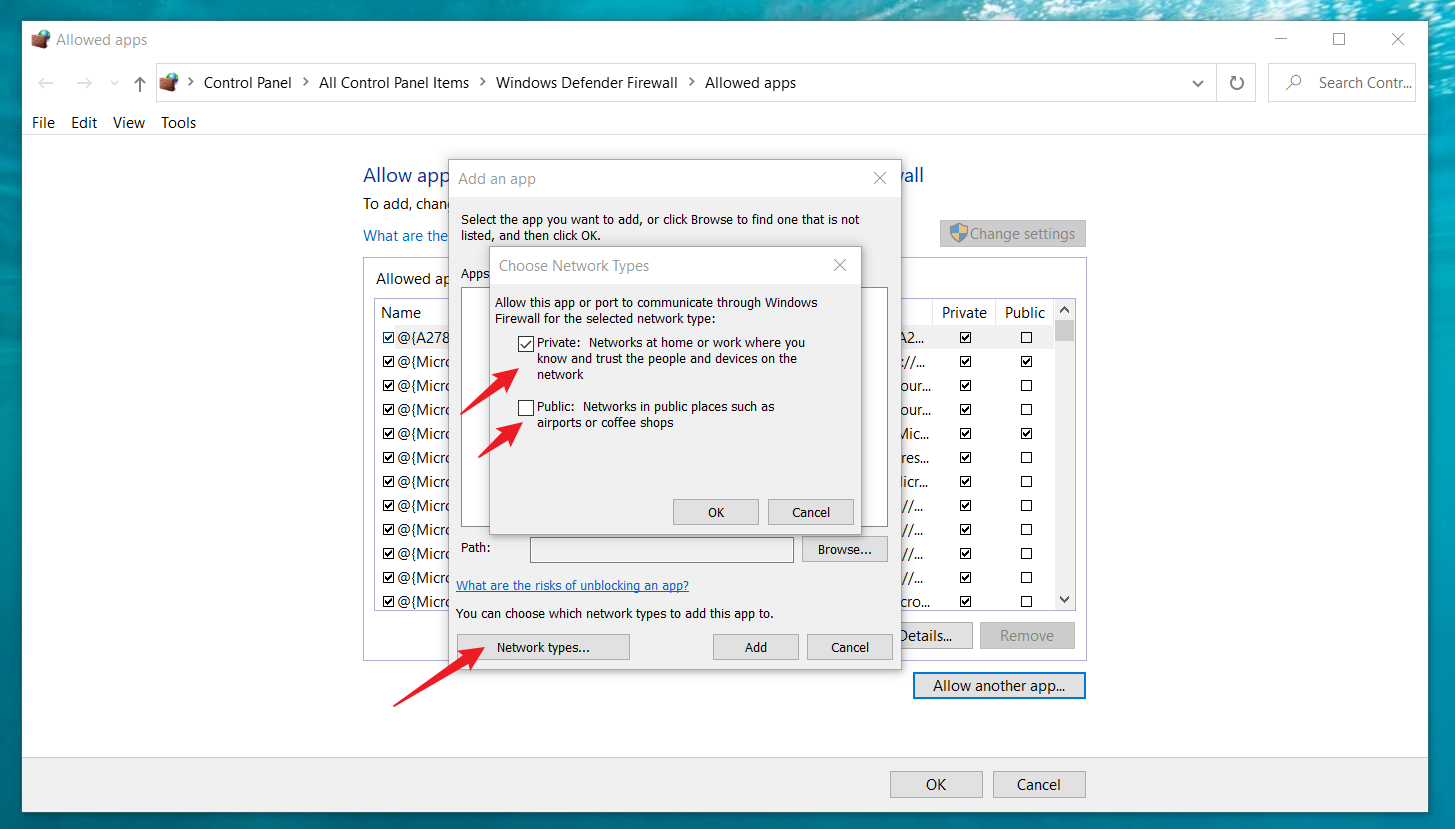1455x829 pixels.
Task: Toggle Public checkbox in the @{A278 row
Action: pos(1026,338)
